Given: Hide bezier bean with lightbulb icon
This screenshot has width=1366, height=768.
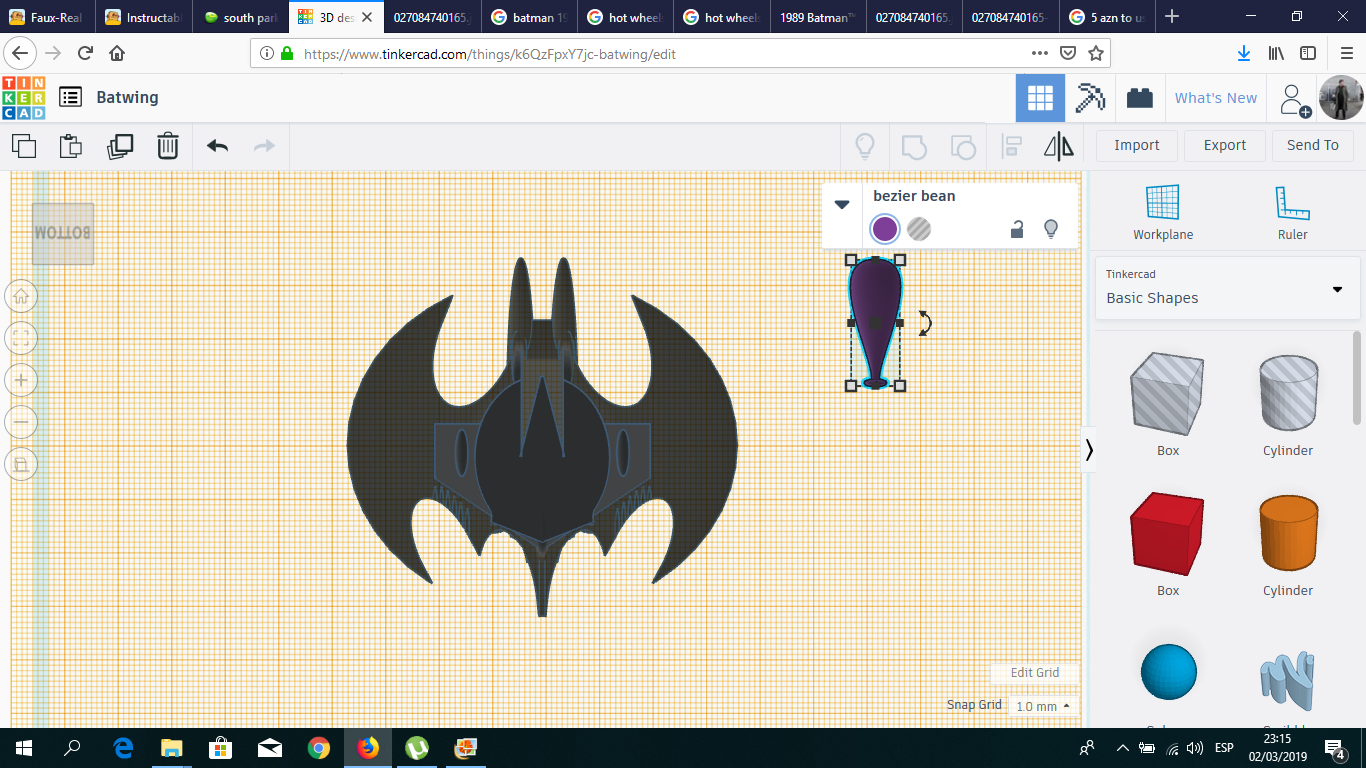Looking at the screenshot, I should click(1051, 229).
